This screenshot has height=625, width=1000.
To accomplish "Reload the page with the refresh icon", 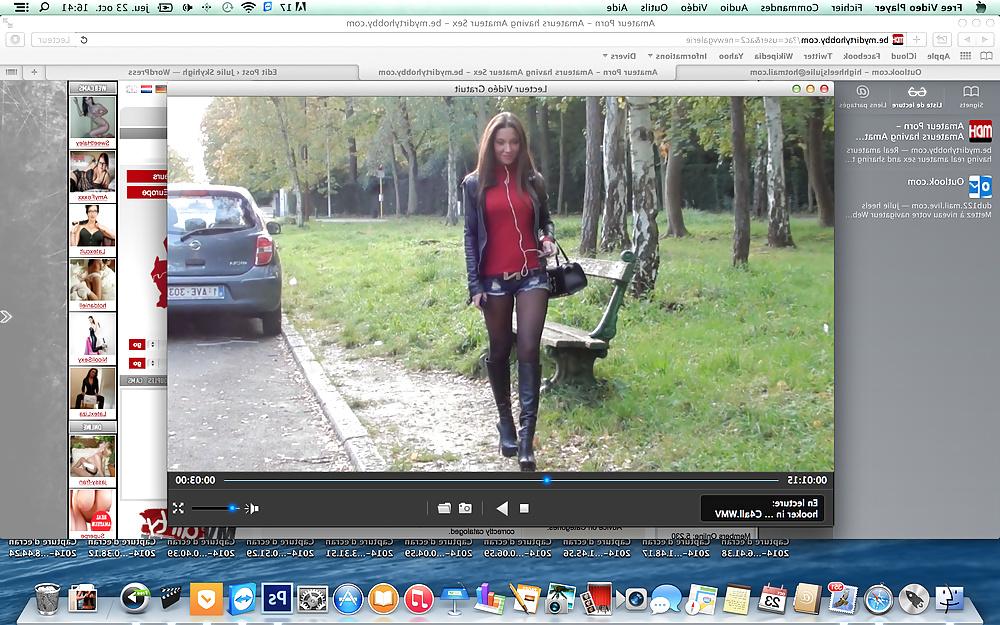I will tap(84, 40).
